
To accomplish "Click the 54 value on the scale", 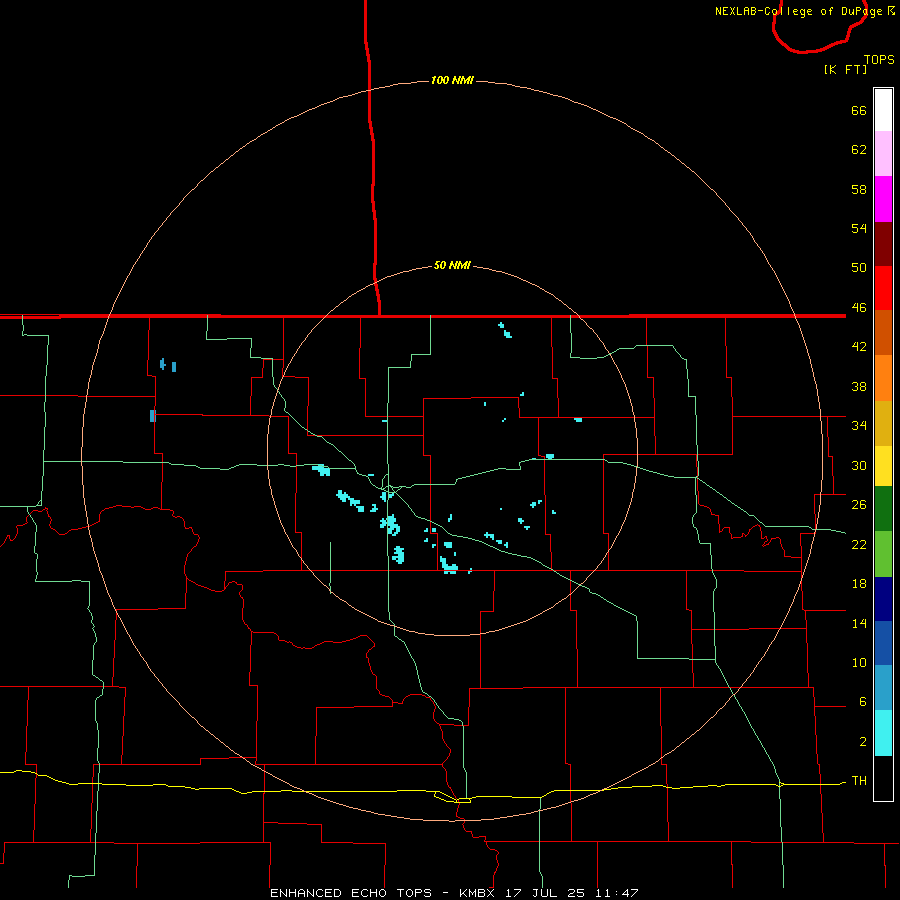I will 859,228.
